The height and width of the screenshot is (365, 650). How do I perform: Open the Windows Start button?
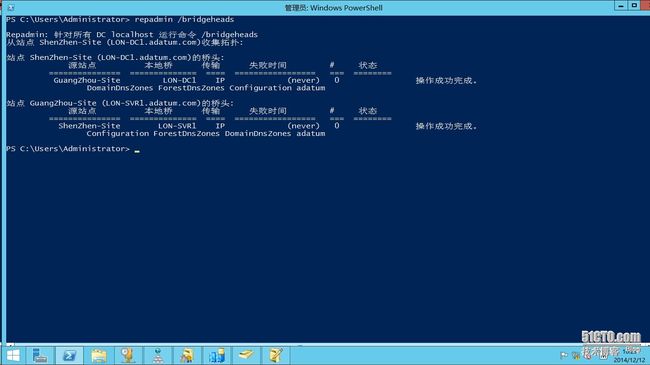[x=13, y=355]
